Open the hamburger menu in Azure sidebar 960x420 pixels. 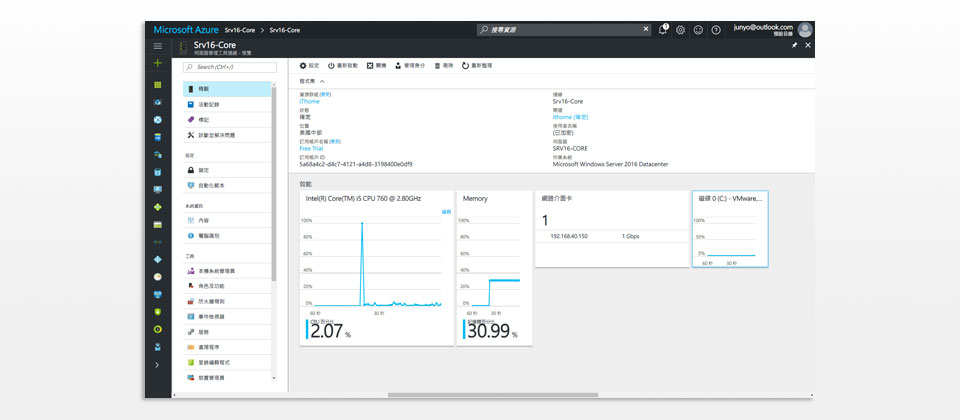point(158,46)
